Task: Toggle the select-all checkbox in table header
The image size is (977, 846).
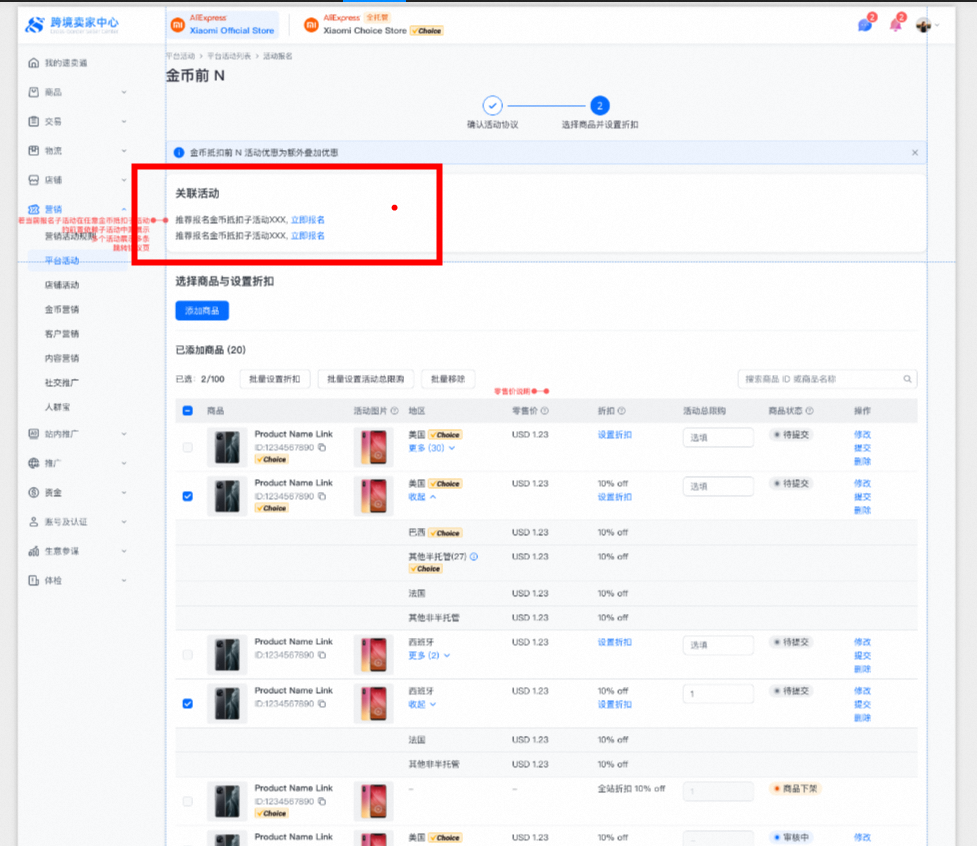Action: [188, 411]
